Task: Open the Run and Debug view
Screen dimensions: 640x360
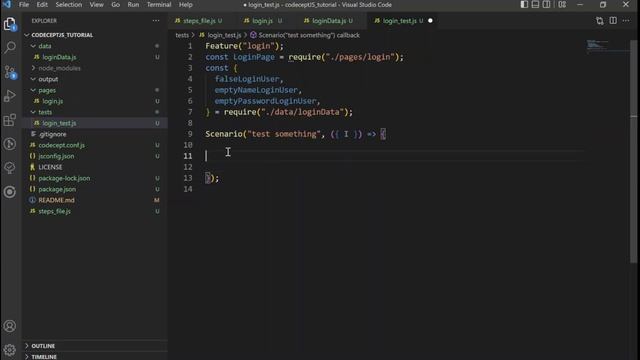Action: tap(10, 96)
